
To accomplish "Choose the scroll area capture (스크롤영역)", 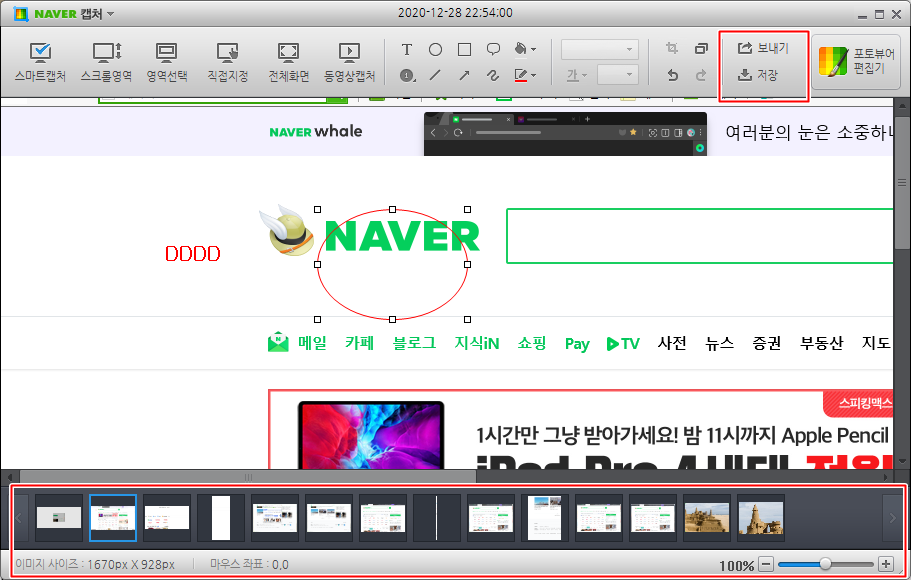I will (106, 62).
